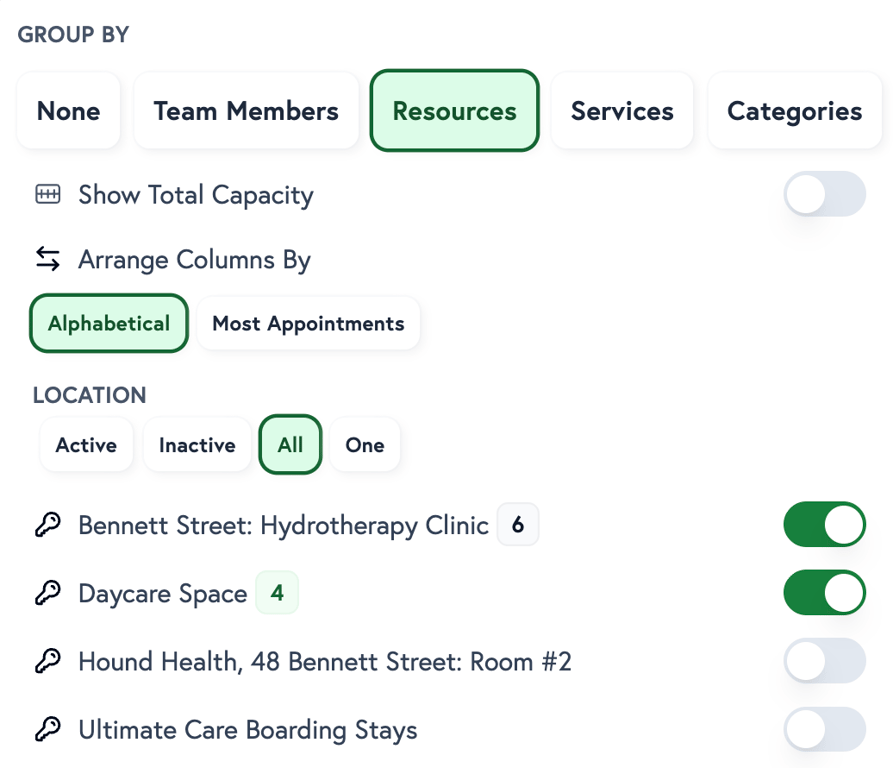Select the Services grouping option

pos(622,111)
